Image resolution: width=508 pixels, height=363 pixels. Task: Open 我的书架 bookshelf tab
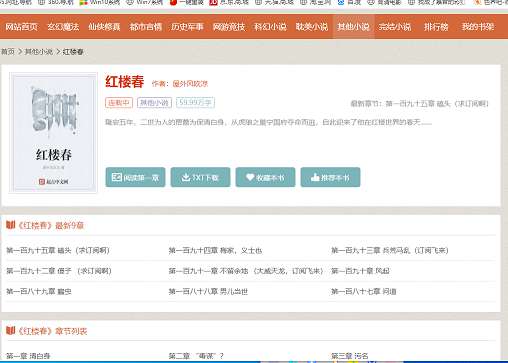click(478, 27)
